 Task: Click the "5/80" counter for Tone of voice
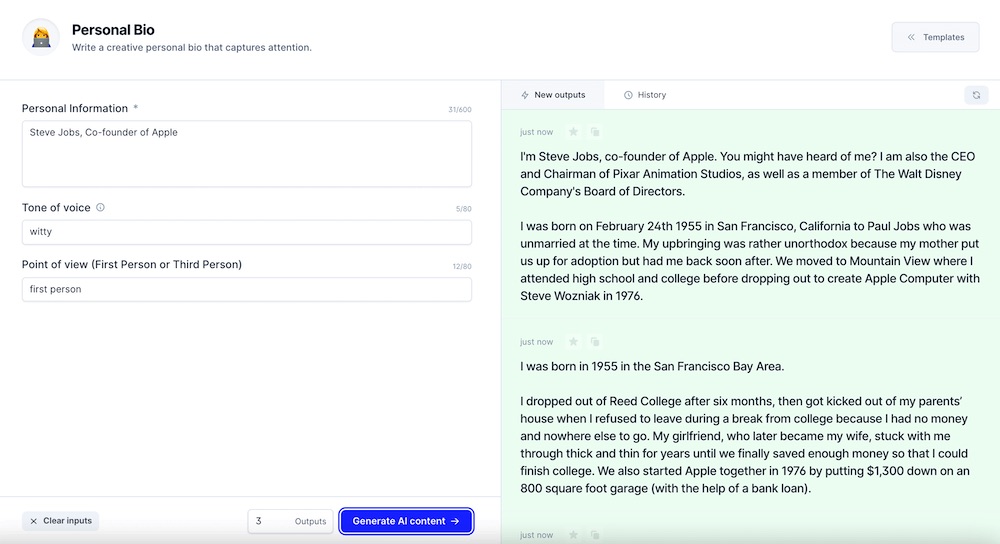(x=464, y=209)
